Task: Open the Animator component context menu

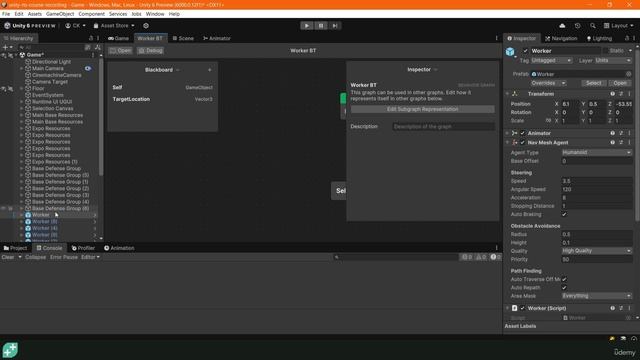Action: (629, 133)
